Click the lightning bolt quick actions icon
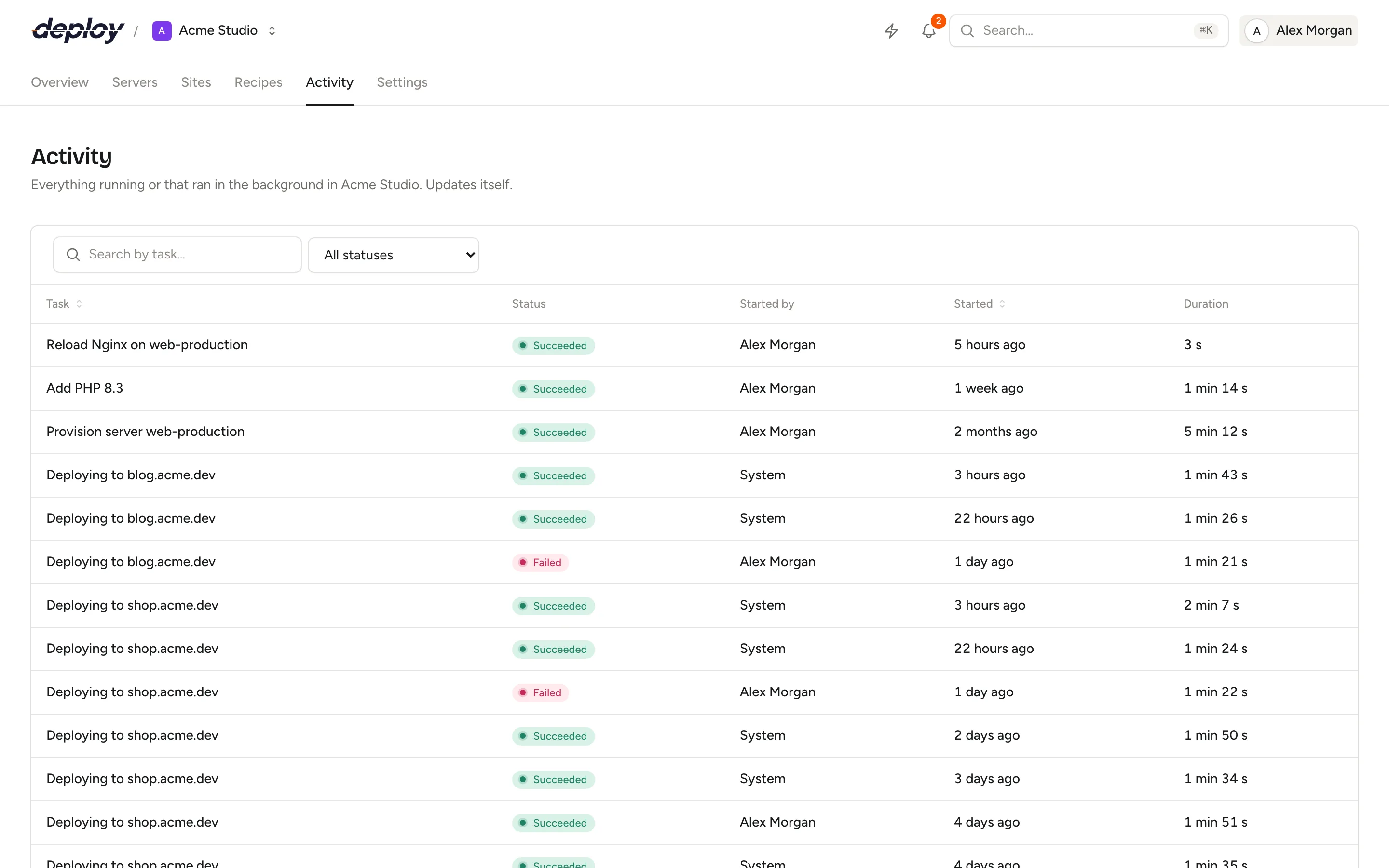Screen dimensions: 1389x868 point(891,30)
